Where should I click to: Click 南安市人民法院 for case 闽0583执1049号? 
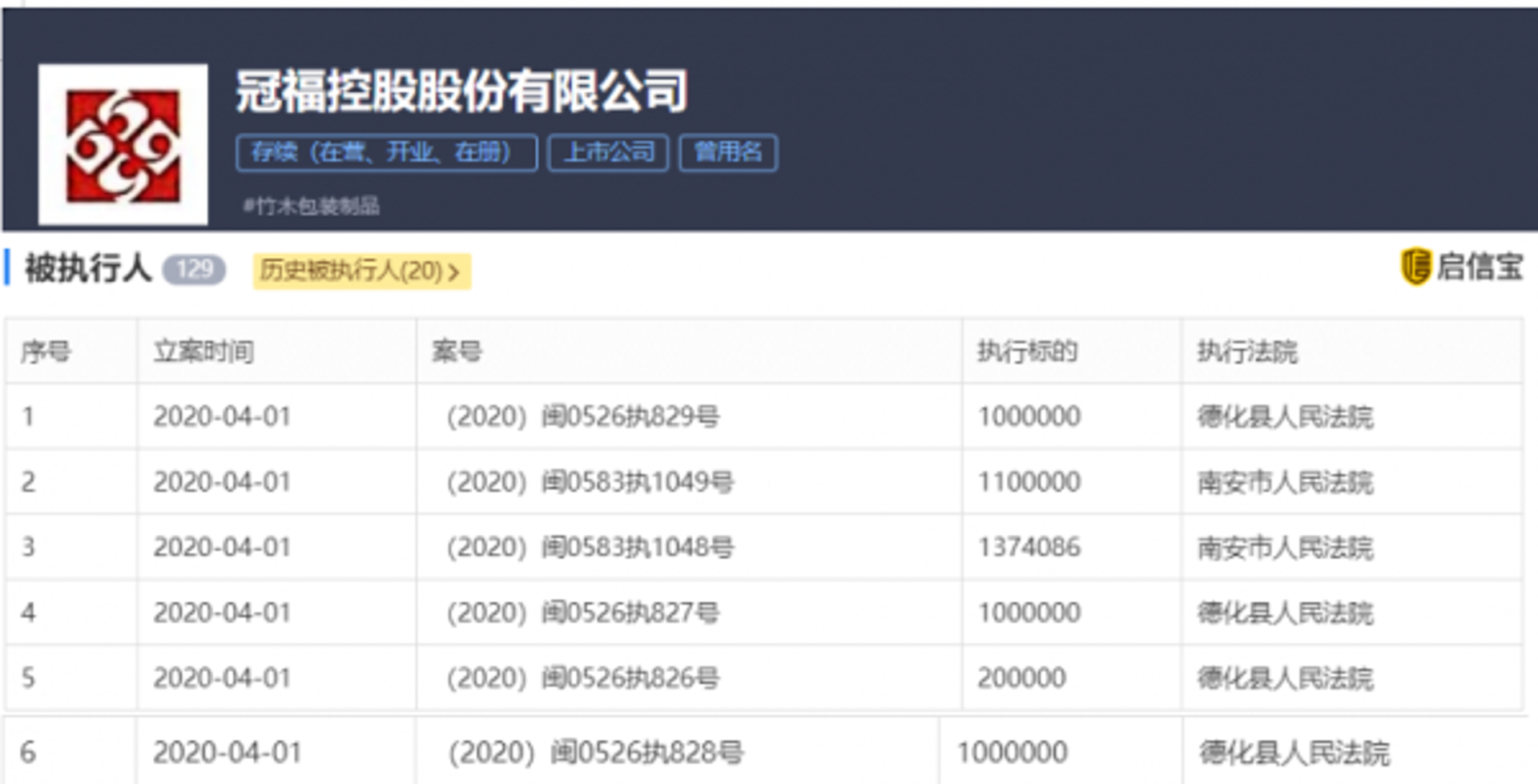pyautogui.click(x=1286, y=482)
